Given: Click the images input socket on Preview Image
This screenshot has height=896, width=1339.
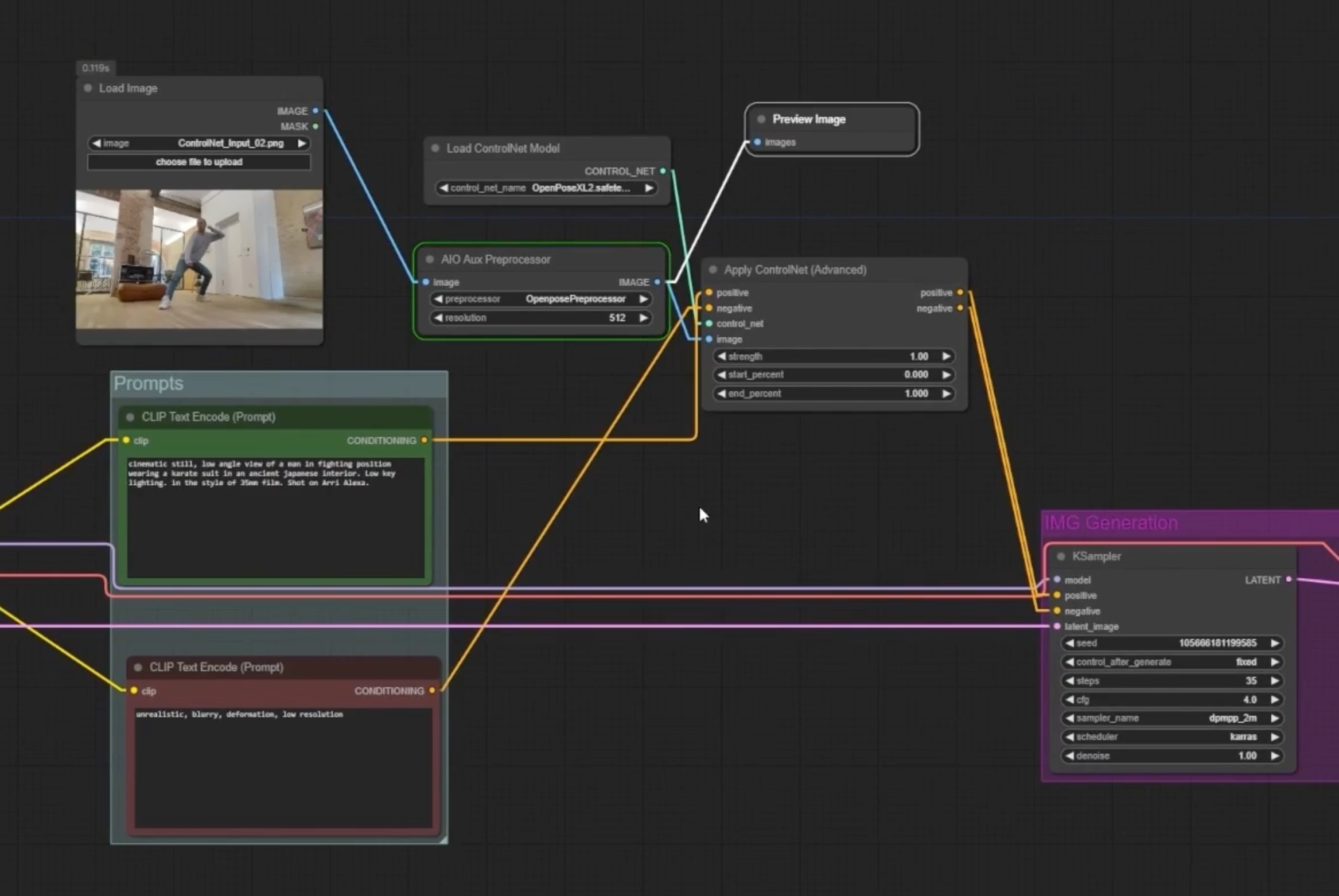Looking at the screenshot, I should click(x=757, y=142).
